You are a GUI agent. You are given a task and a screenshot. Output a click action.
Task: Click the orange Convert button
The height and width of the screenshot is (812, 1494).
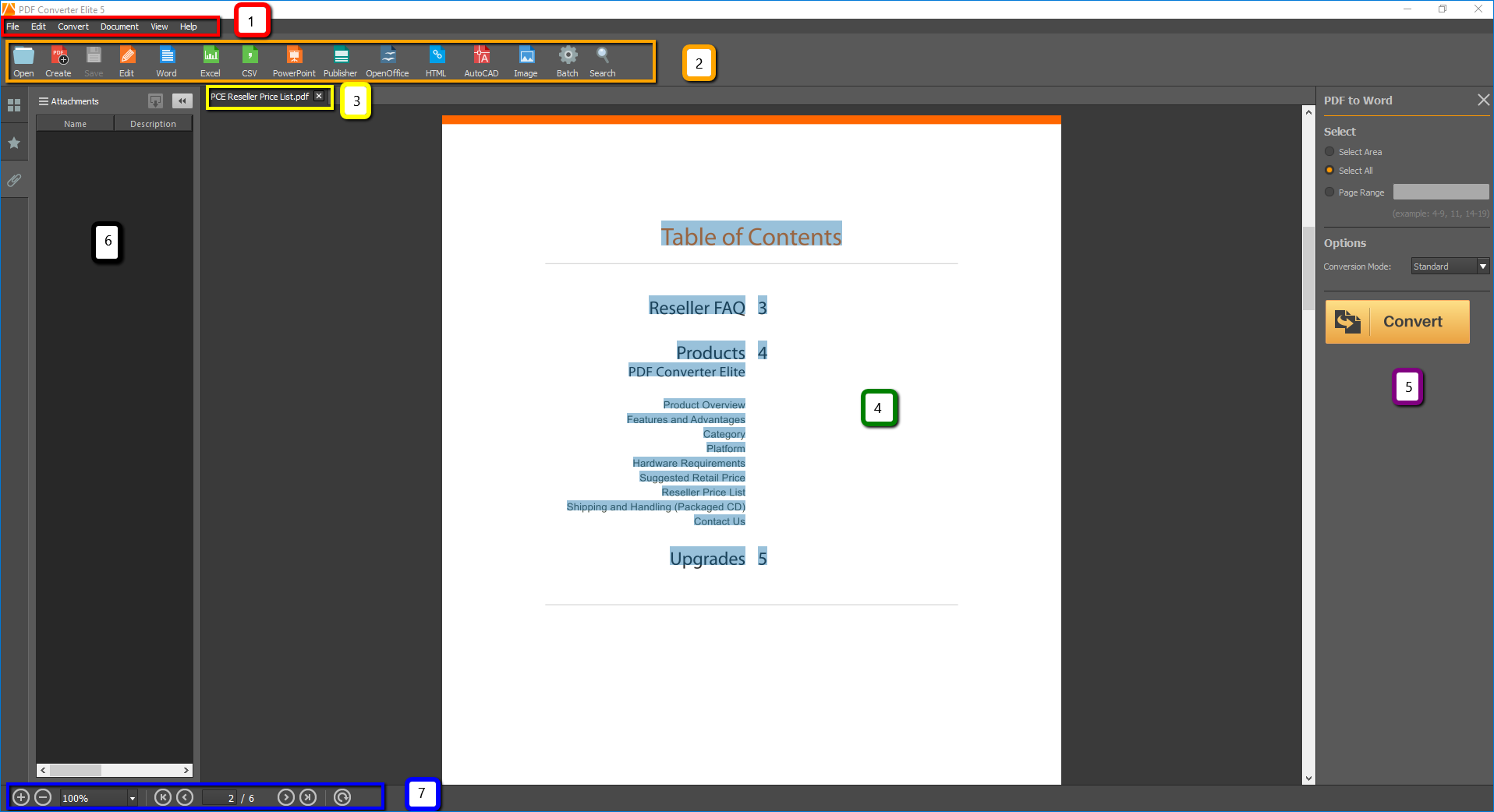[x=1397, y=322]
